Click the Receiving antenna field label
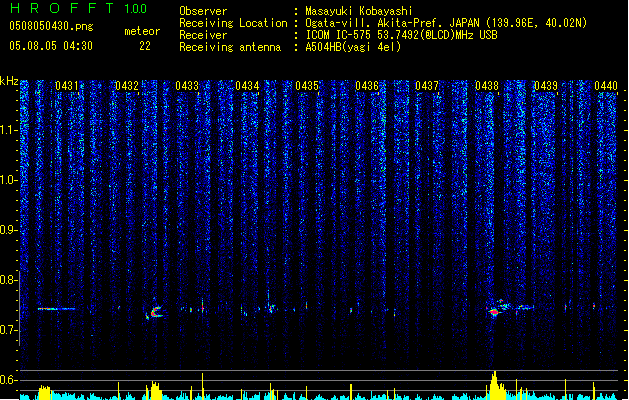Screen dimensions: 629x400 tap(230, 47)
